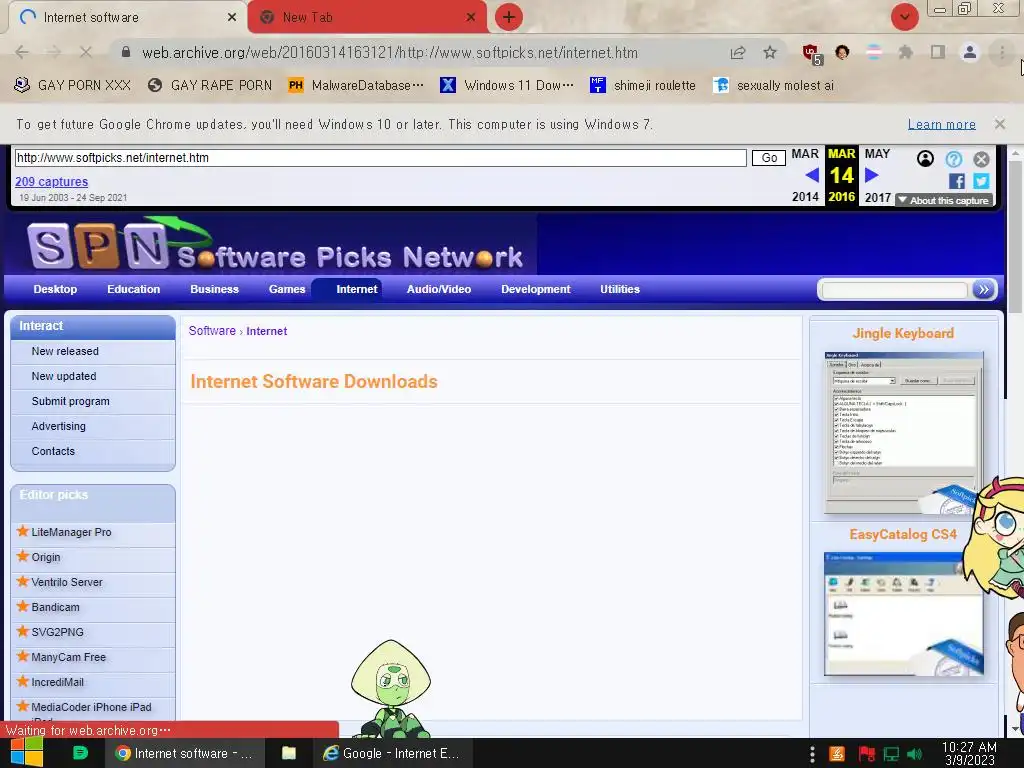Share capture on Facebook icon

(x=957, y=181)
